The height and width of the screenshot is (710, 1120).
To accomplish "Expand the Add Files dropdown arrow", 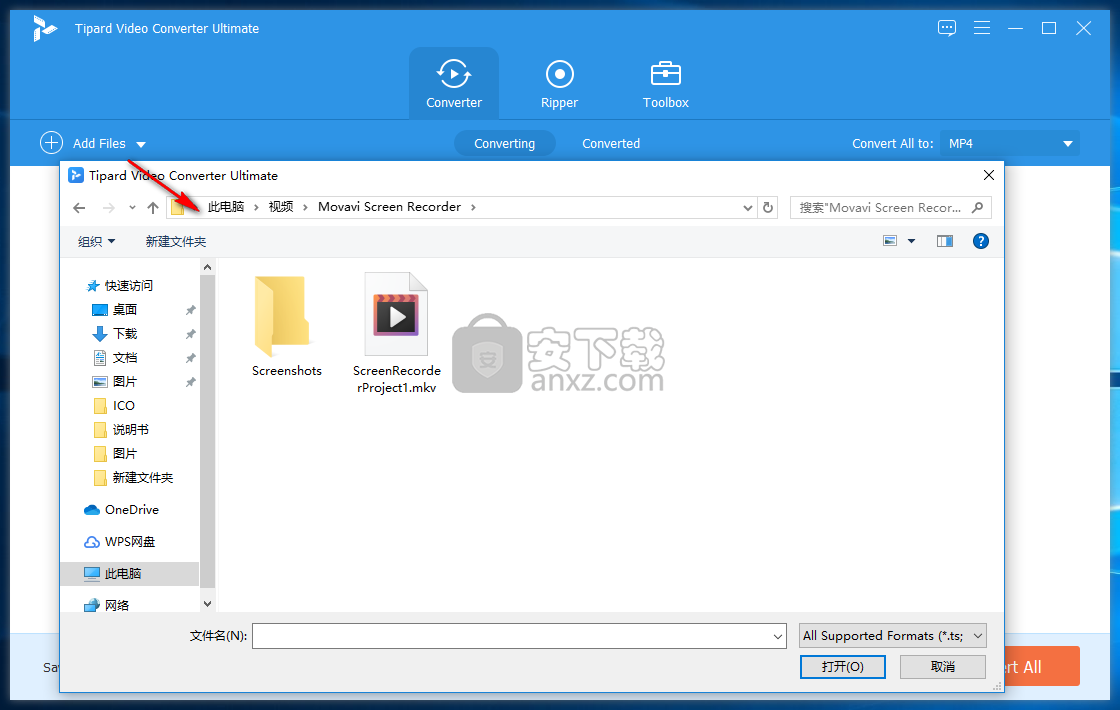I will [141, 144].
